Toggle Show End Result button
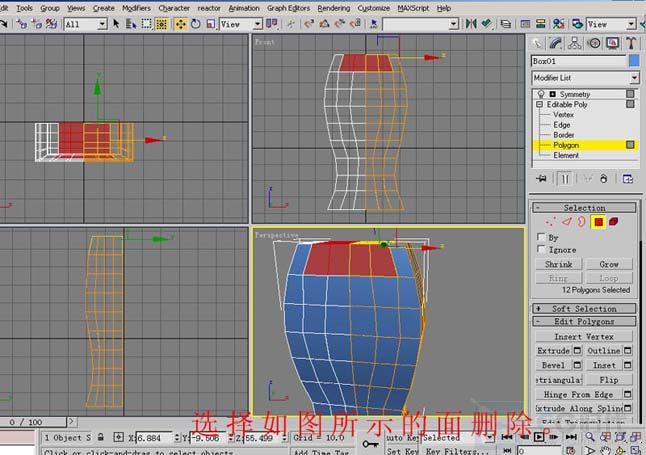This screenshot has height=455, width=646. tap(565, 179)
